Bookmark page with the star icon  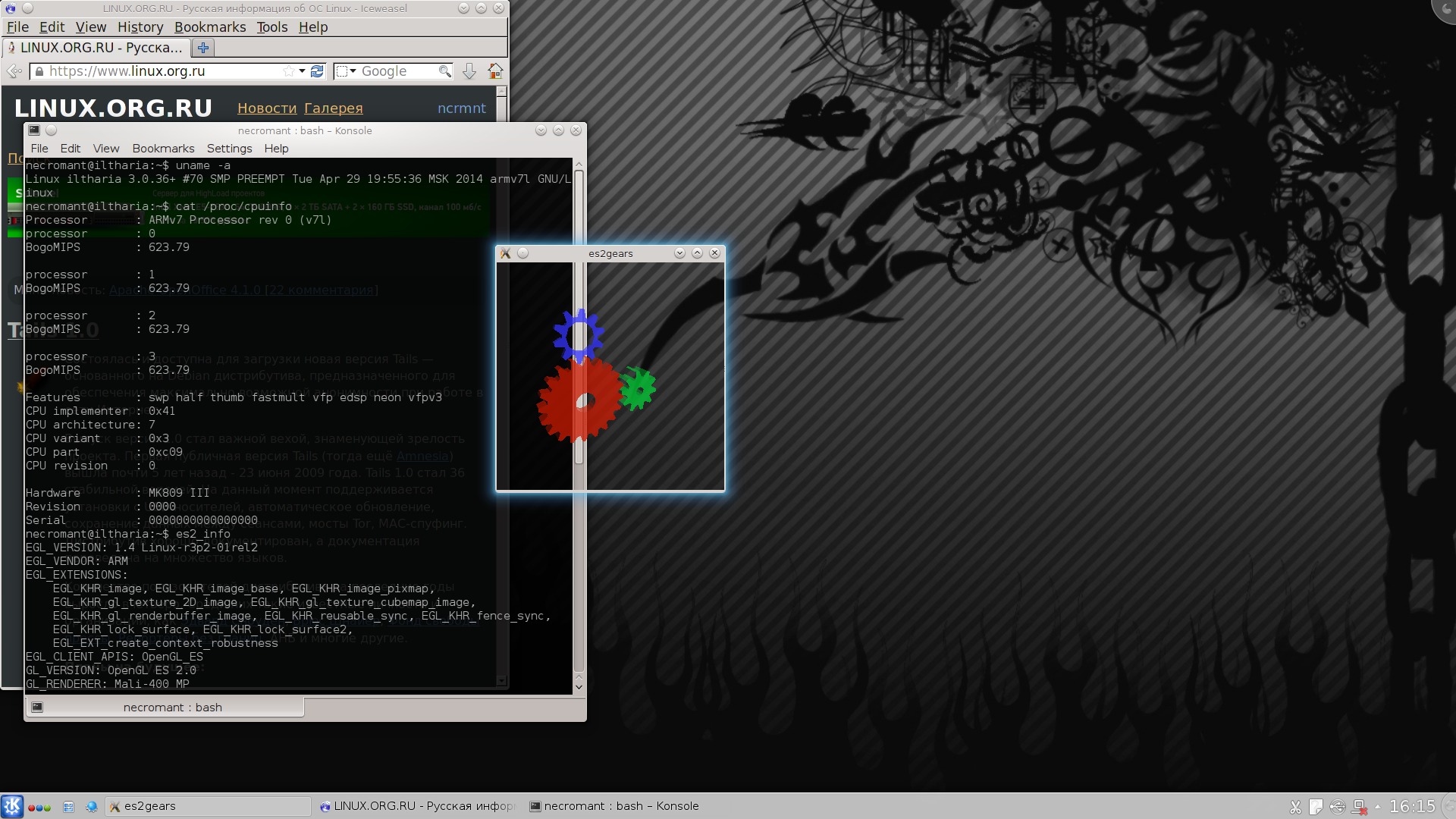coord(288,71)
